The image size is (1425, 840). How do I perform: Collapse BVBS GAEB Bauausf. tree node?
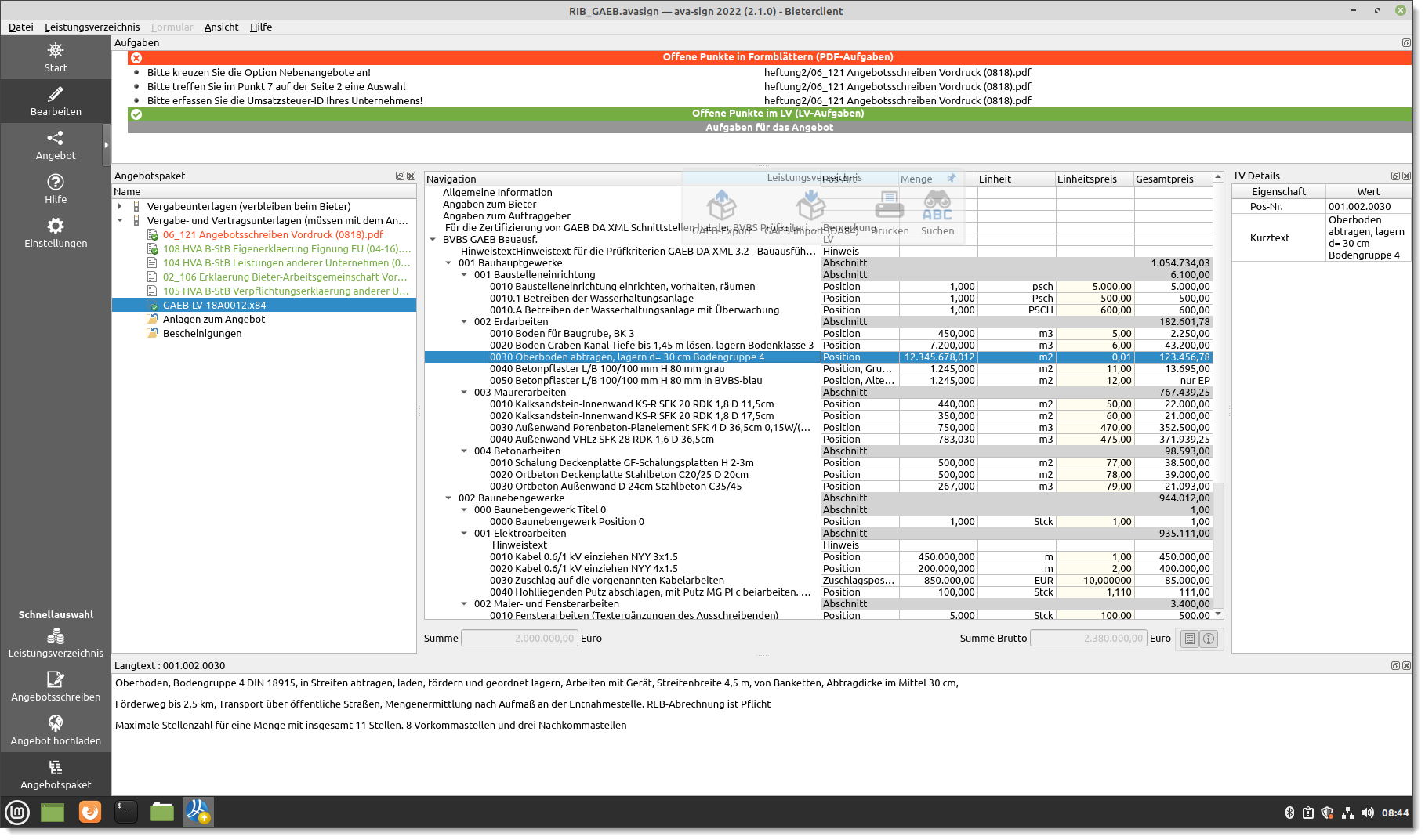(433, 240)
